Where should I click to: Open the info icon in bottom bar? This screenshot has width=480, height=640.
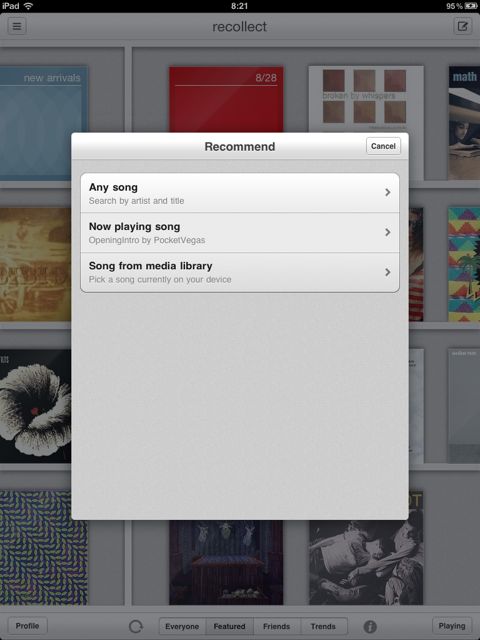[370, 626]
